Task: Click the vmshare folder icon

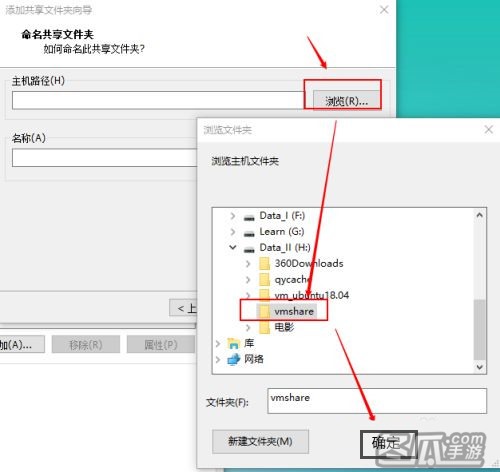Action: pyautogui.click(x=264, y=311)
